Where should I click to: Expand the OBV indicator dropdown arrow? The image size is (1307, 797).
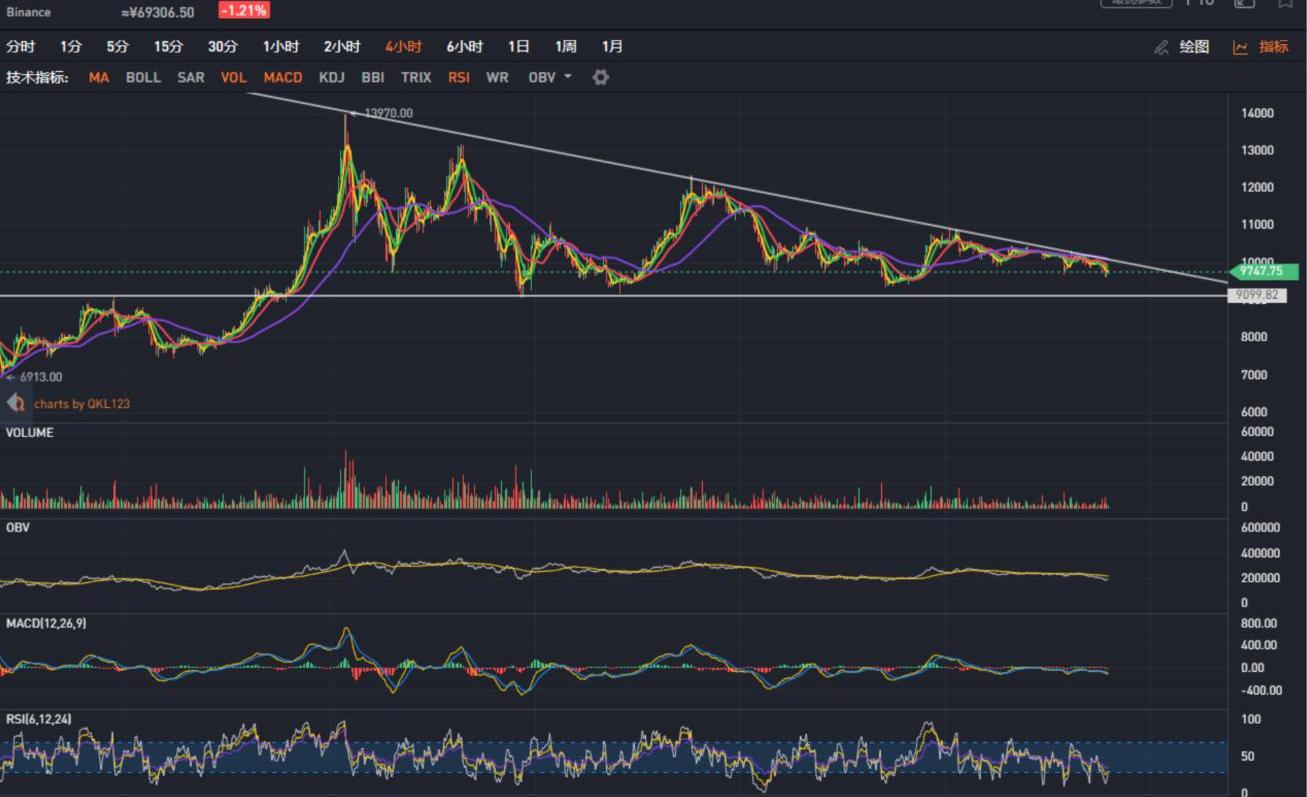(568, 77)
